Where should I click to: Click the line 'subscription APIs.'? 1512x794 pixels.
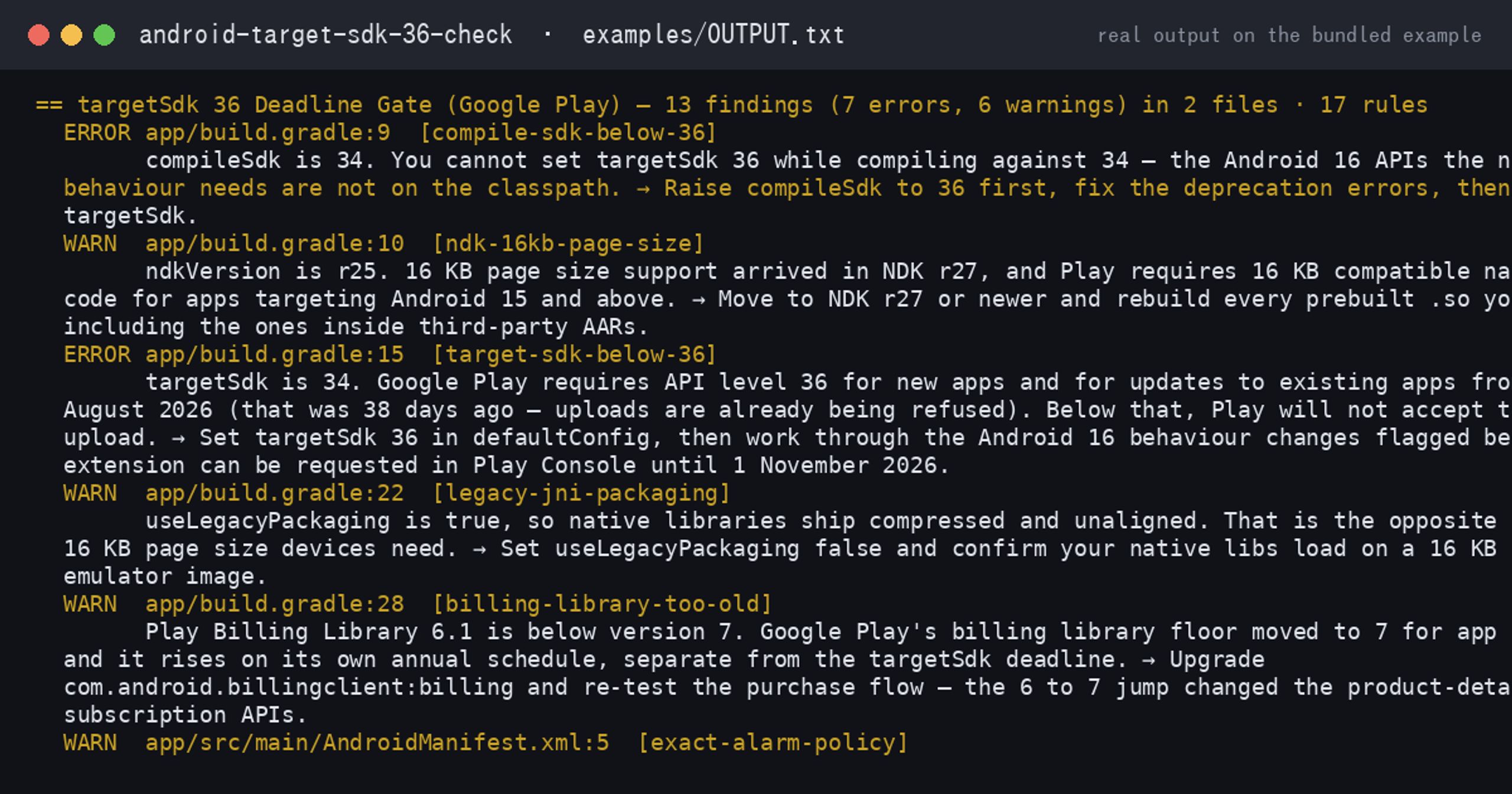point(185,715)
